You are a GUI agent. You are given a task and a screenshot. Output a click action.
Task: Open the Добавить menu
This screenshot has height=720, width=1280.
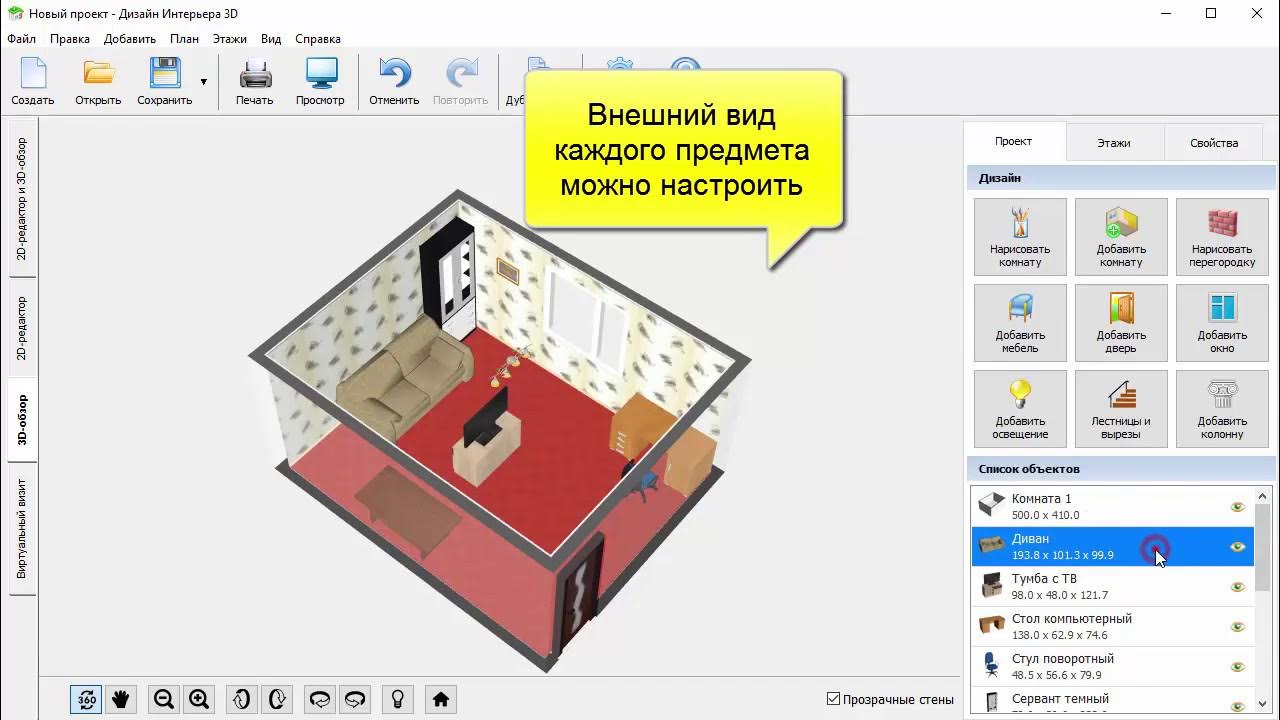[x=130, y=39]
